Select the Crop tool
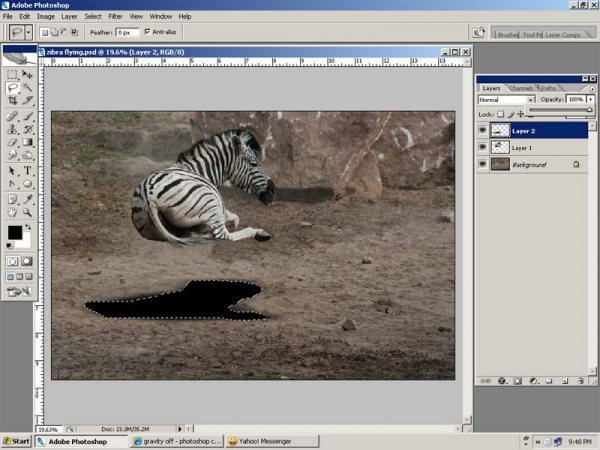This screenshot has width=600, height=450. click(12, 100)
